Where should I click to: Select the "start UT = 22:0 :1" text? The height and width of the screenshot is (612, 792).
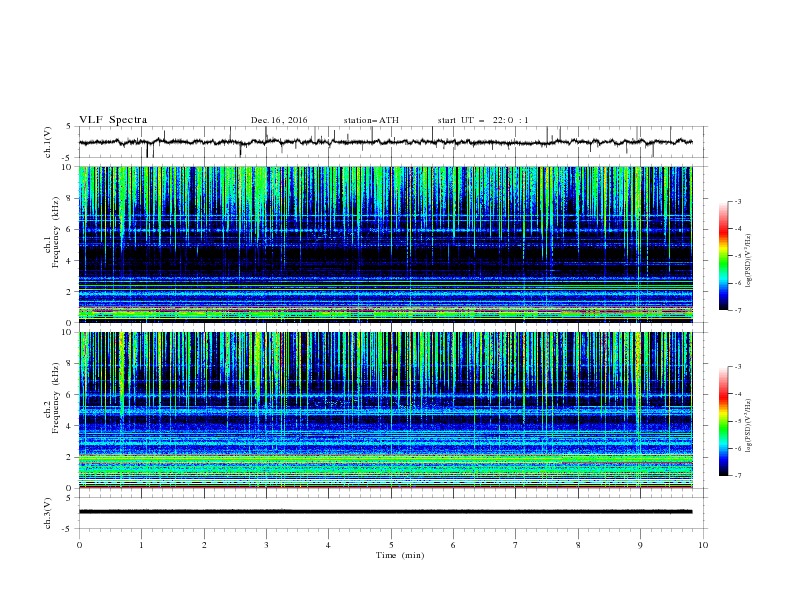pyautogui.click(x=483, y=120)
